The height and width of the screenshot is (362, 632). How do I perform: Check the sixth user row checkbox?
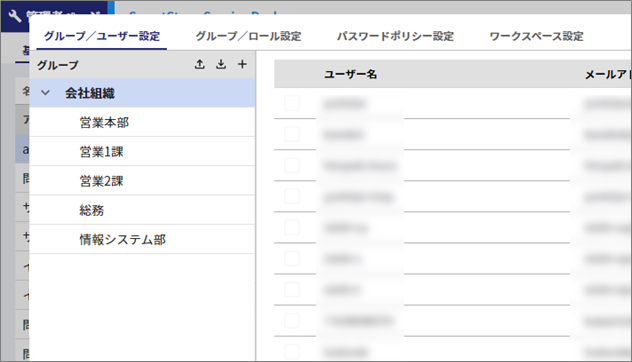[x=292, y=258]
